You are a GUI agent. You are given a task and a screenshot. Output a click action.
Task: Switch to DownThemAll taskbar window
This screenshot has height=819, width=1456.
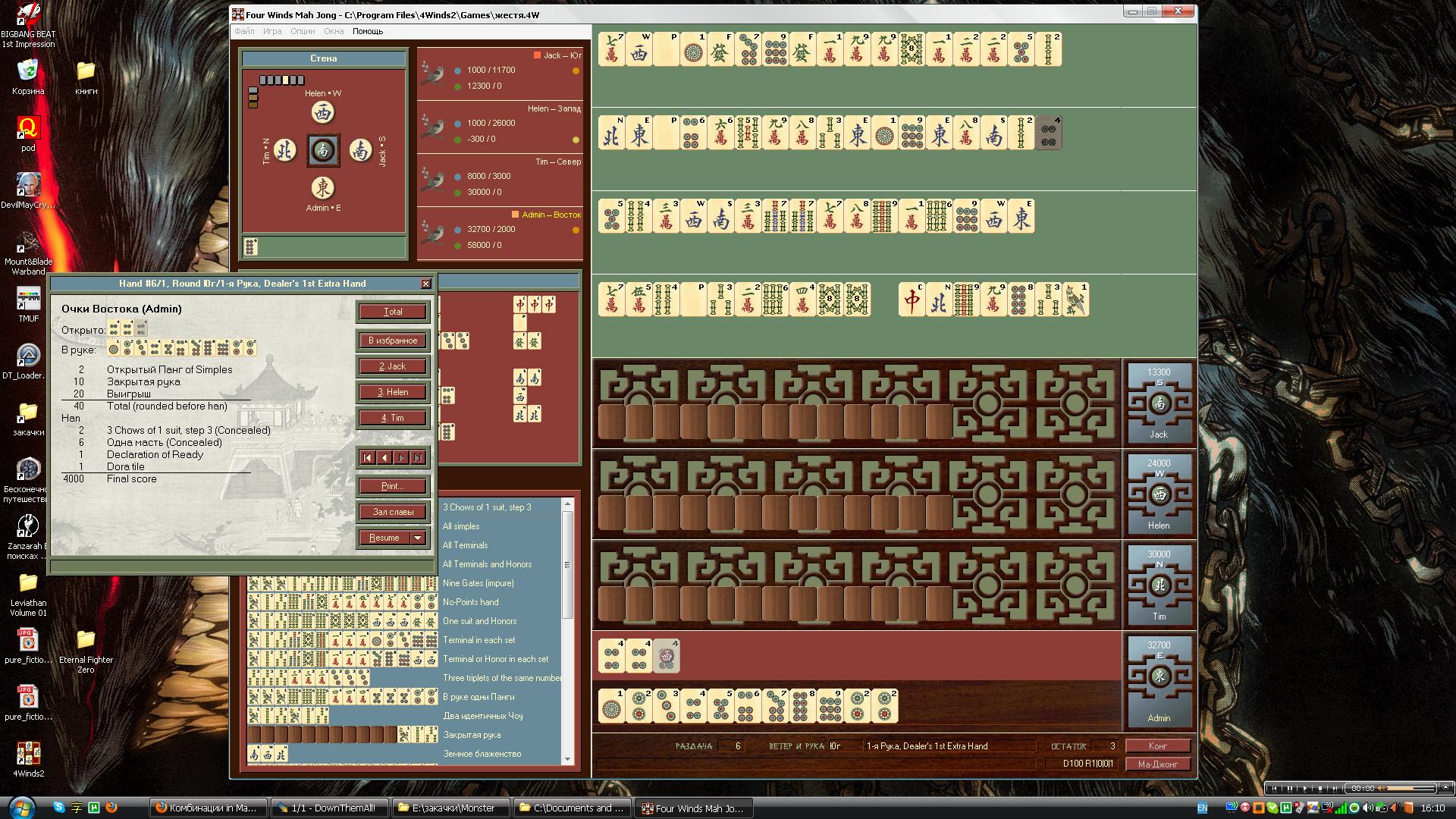pos(329,808)
